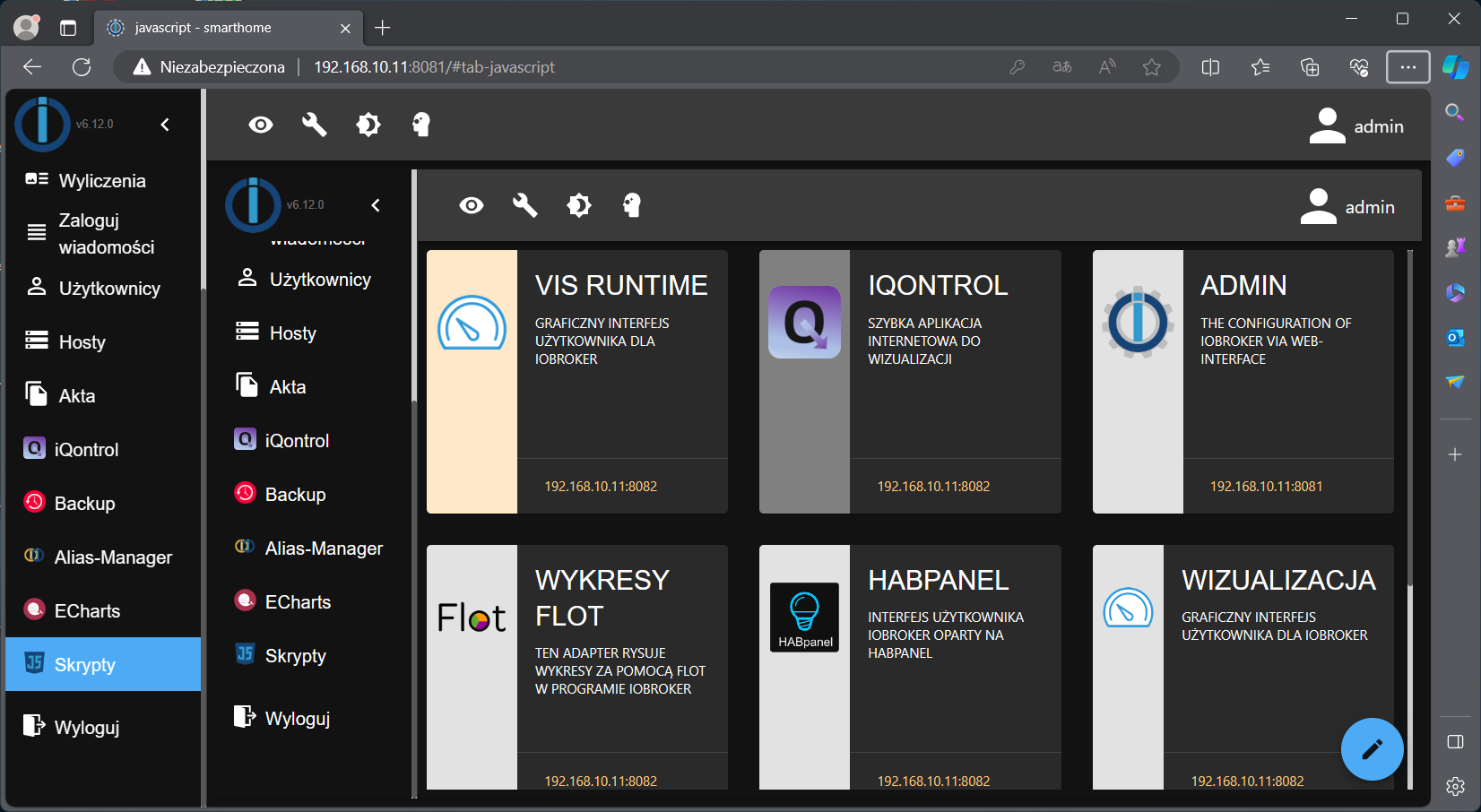Open Edge settings and more menu
The height and width of the screenshot is (812, 1481).
(1408, 67)
